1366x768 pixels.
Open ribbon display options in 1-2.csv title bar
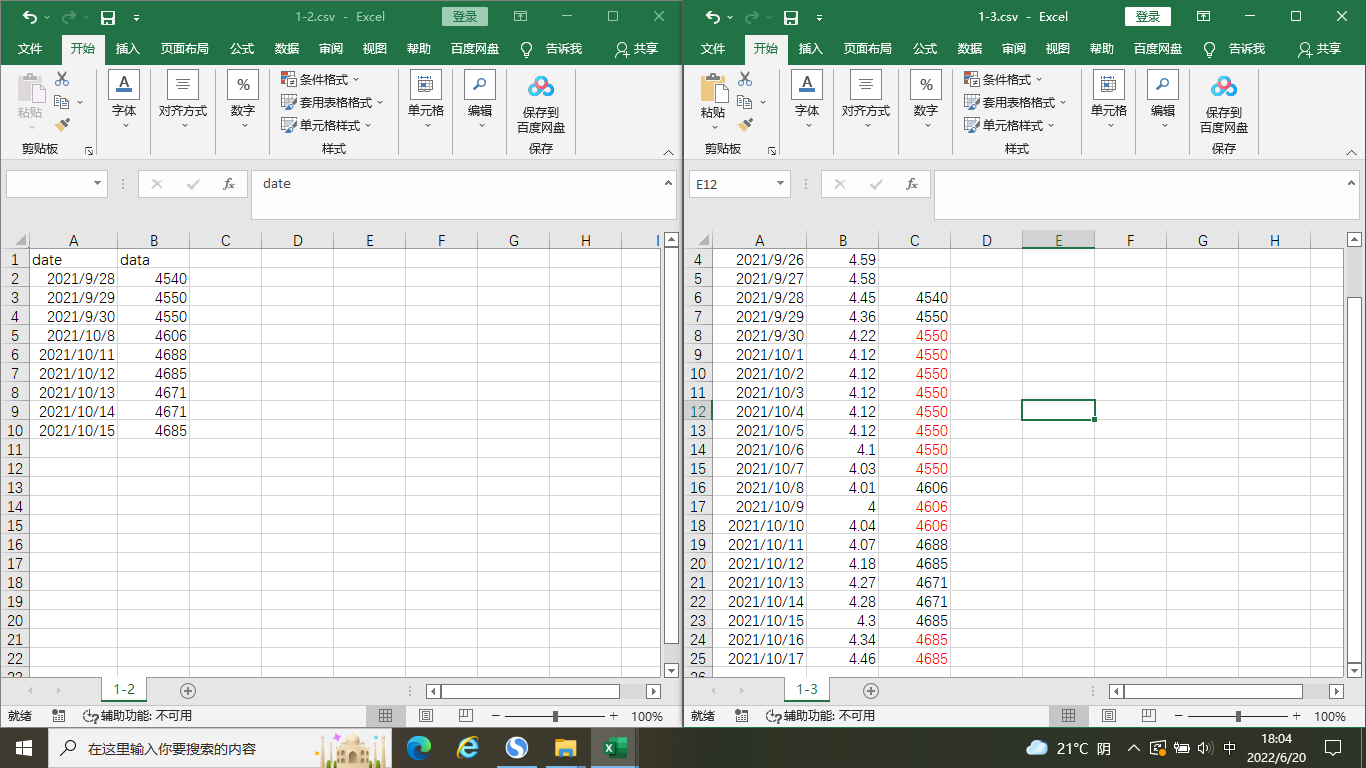pyautogui.click(x=521, y=17)
